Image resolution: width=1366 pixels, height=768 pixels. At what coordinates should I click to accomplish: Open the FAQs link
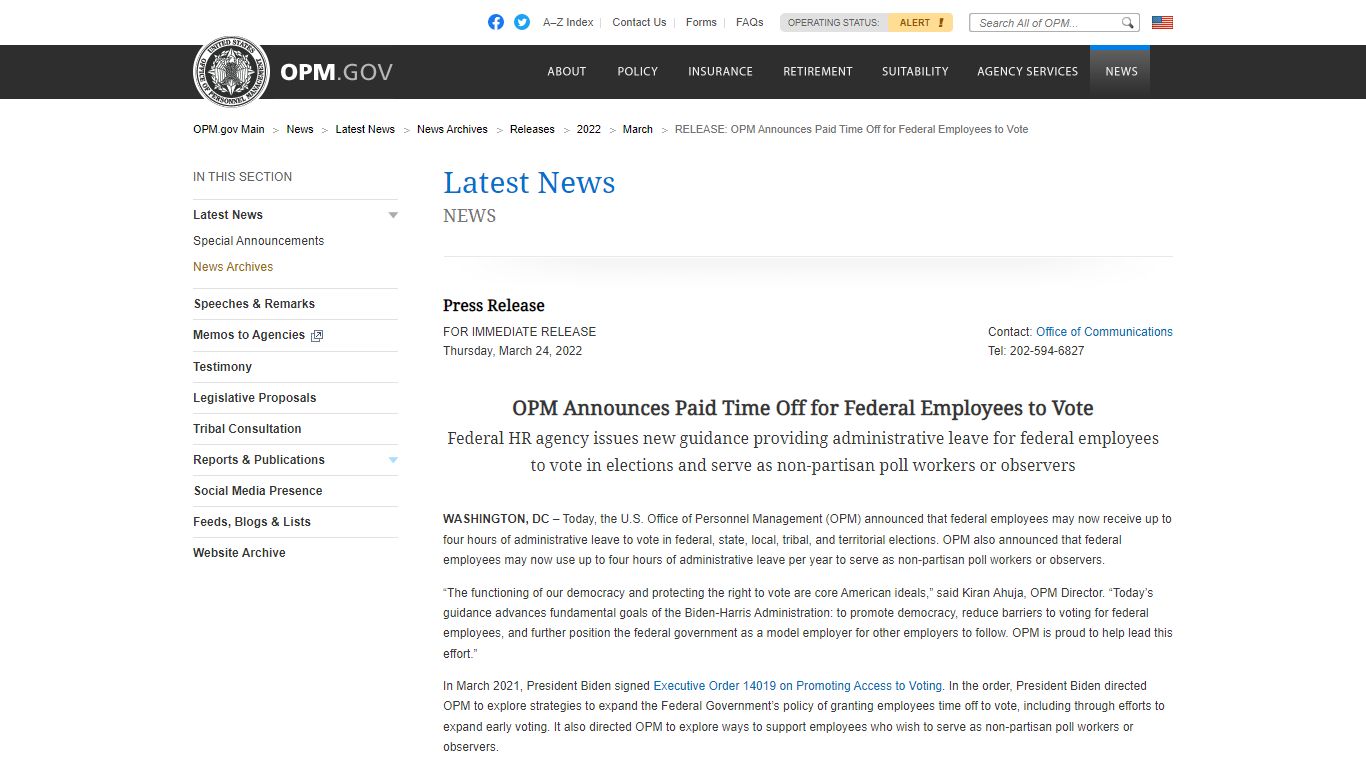pyautogui.click(x=749, y=22)
